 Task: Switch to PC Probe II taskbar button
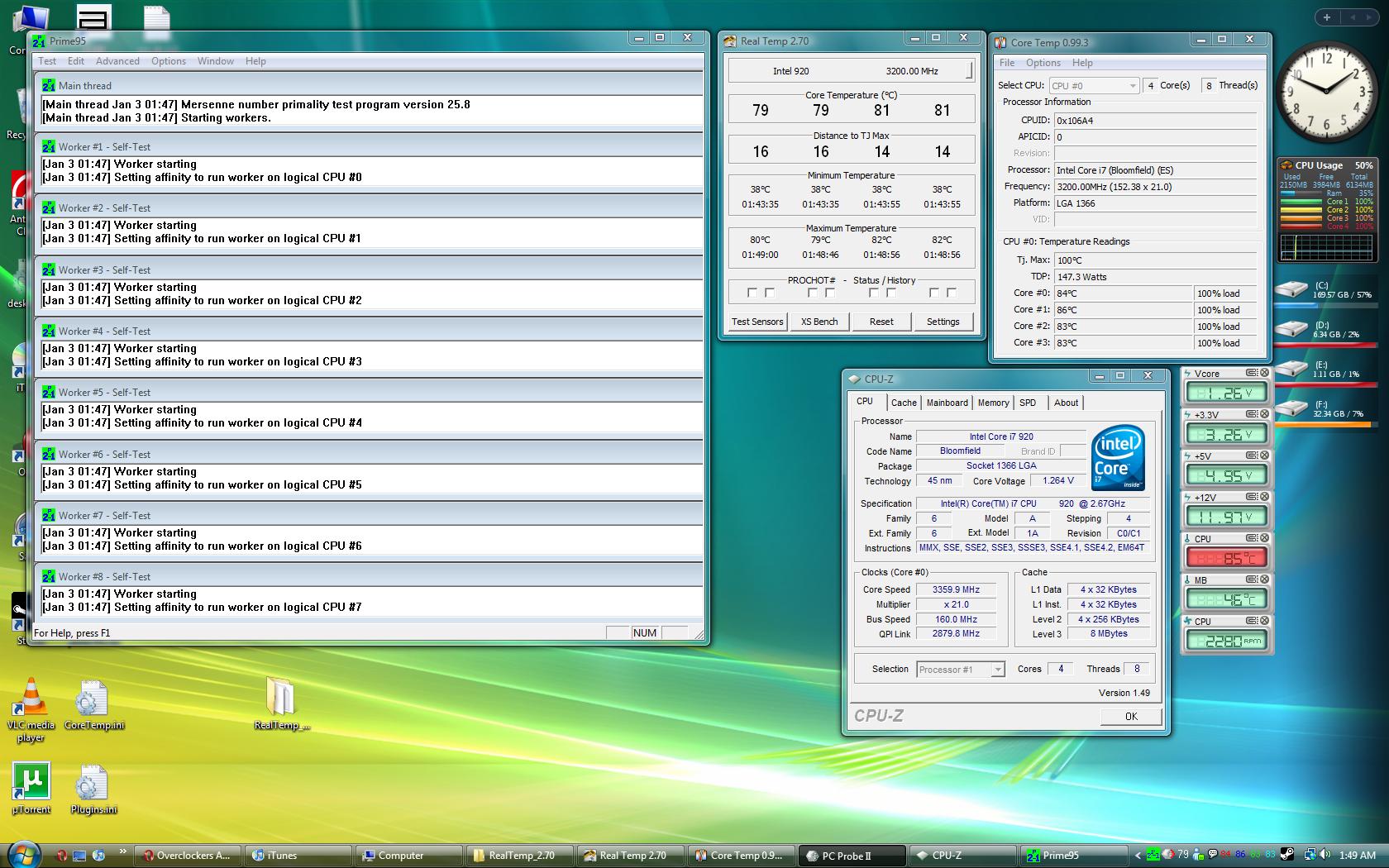(x=850, y=856)
